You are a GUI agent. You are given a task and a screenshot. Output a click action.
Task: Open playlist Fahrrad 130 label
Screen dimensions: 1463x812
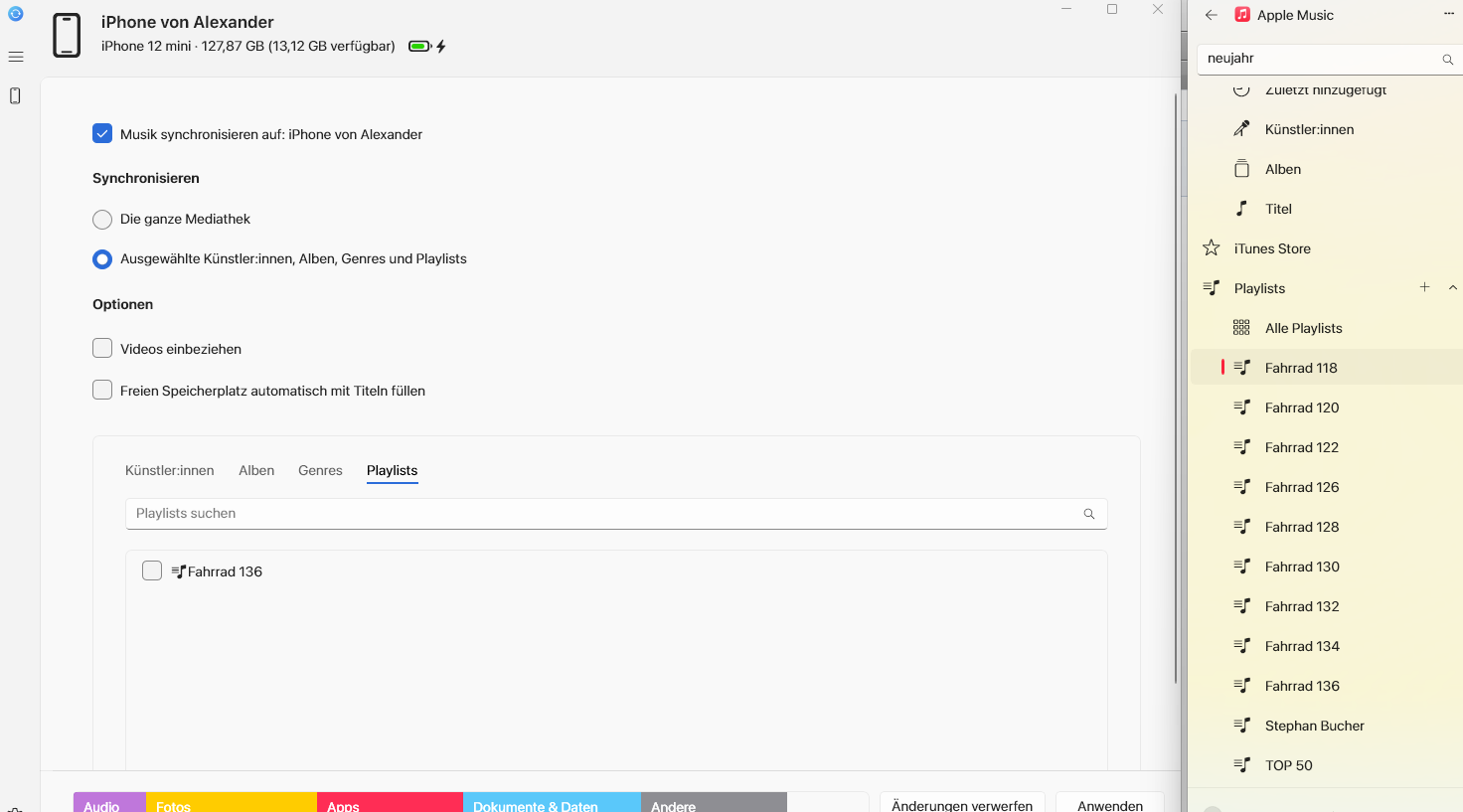[1302, 567]
